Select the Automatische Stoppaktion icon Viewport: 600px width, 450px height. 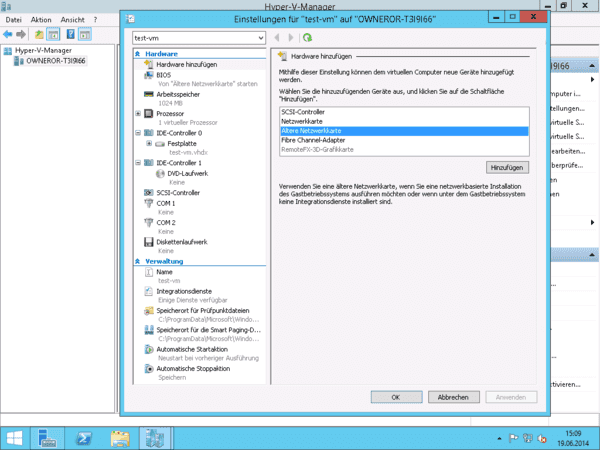point(148,368)
